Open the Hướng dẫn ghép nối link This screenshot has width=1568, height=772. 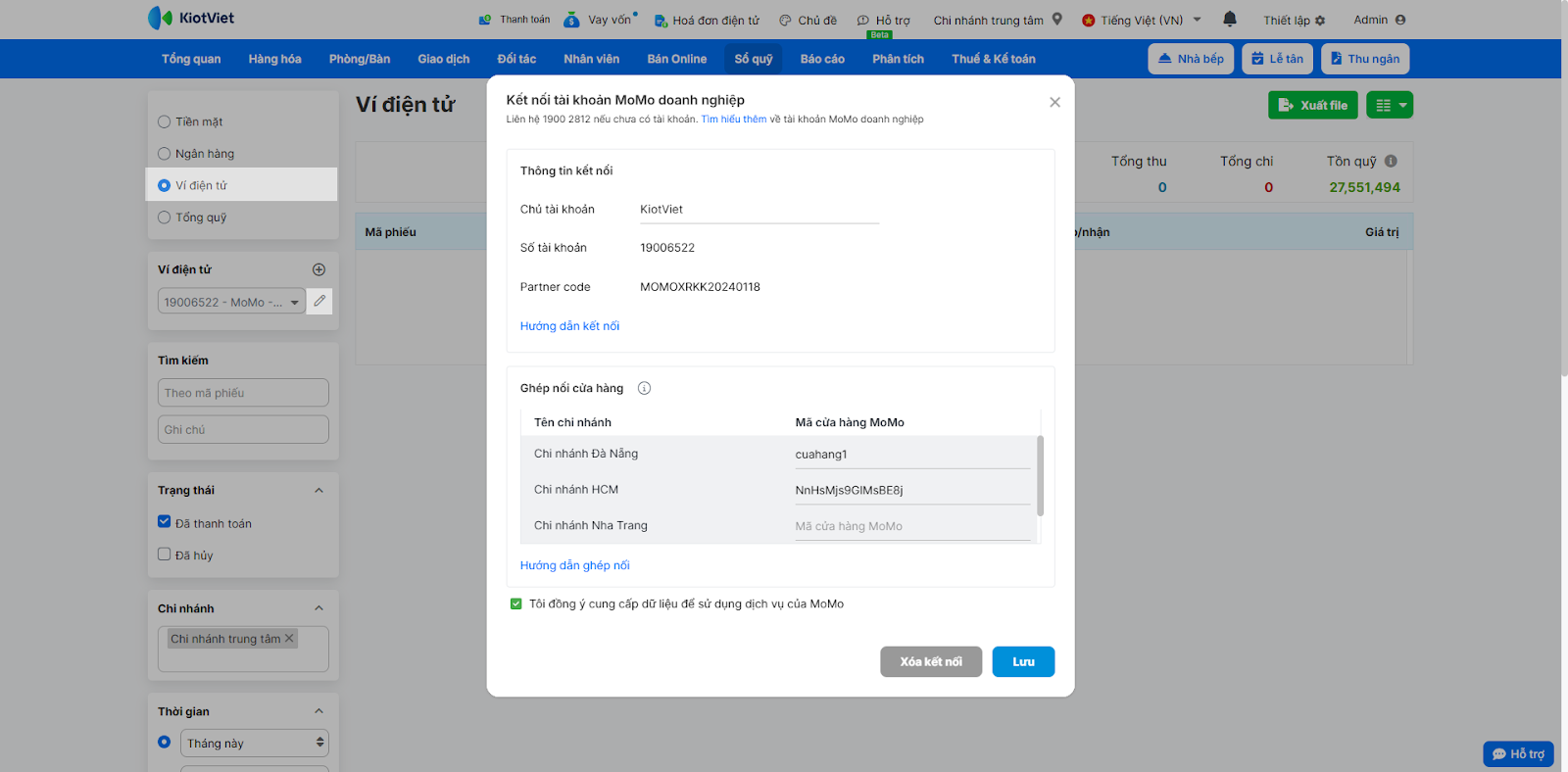pos(575,565)
